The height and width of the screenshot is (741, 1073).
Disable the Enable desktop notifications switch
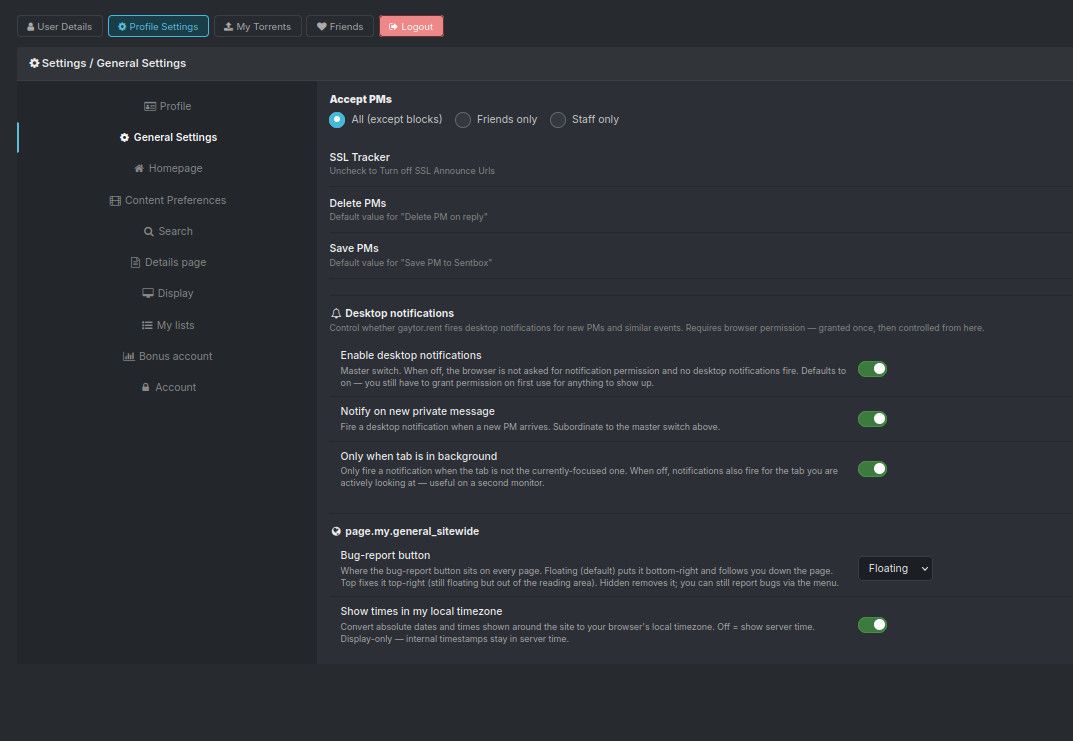pos(872,369)
